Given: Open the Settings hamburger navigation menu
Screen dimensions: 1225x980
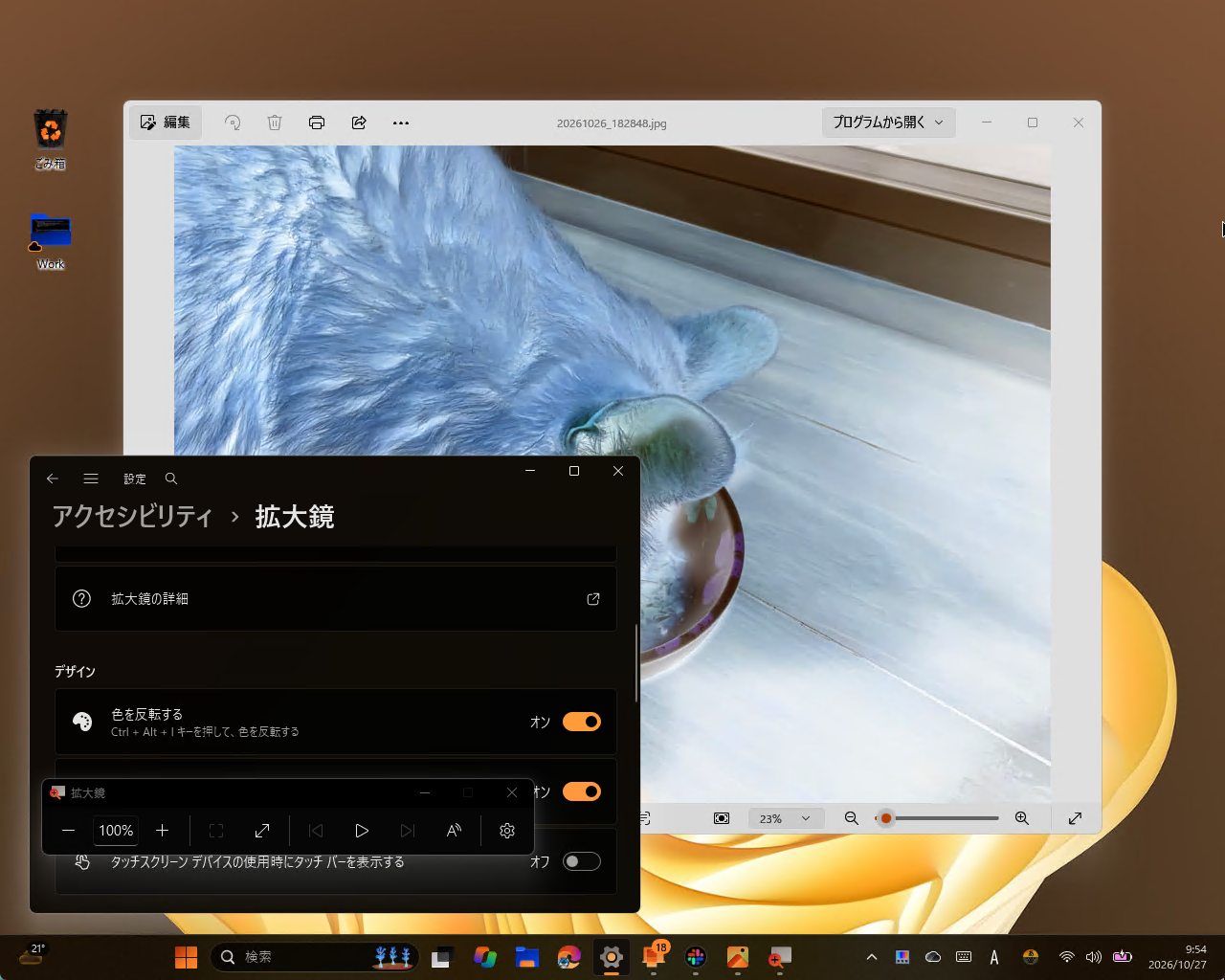Looking at the screenshot, I should [91, 479].
